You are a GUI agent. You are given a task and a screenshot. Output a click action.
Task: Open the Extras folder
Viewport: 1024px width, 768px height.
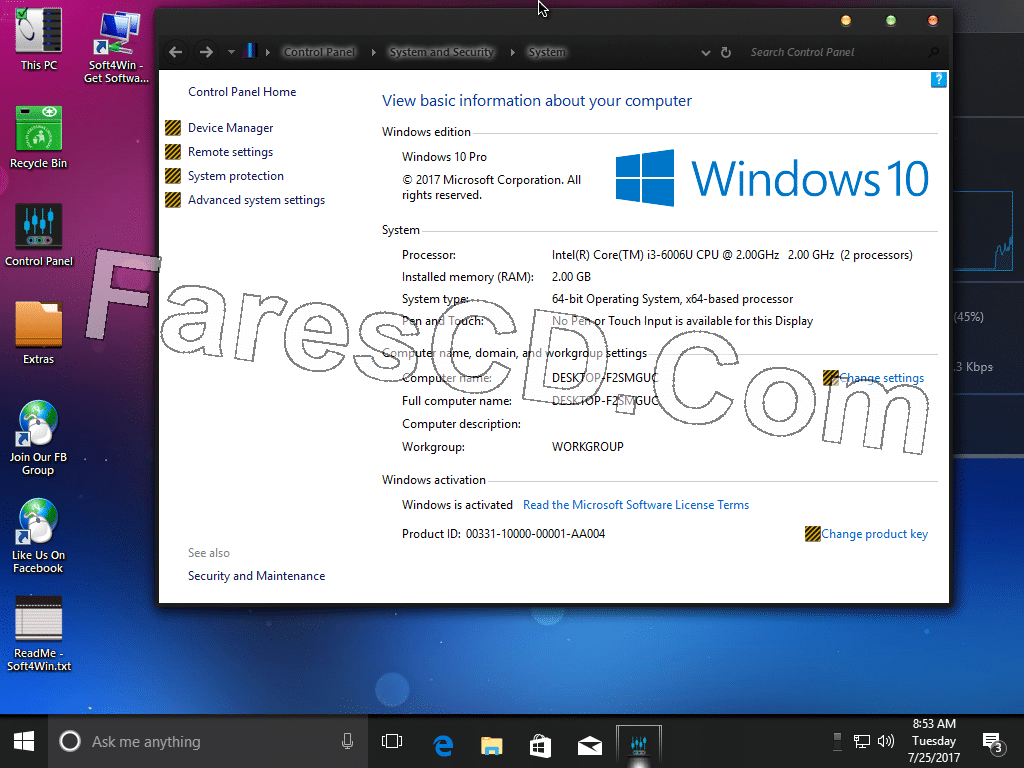[x=39, y=332]
